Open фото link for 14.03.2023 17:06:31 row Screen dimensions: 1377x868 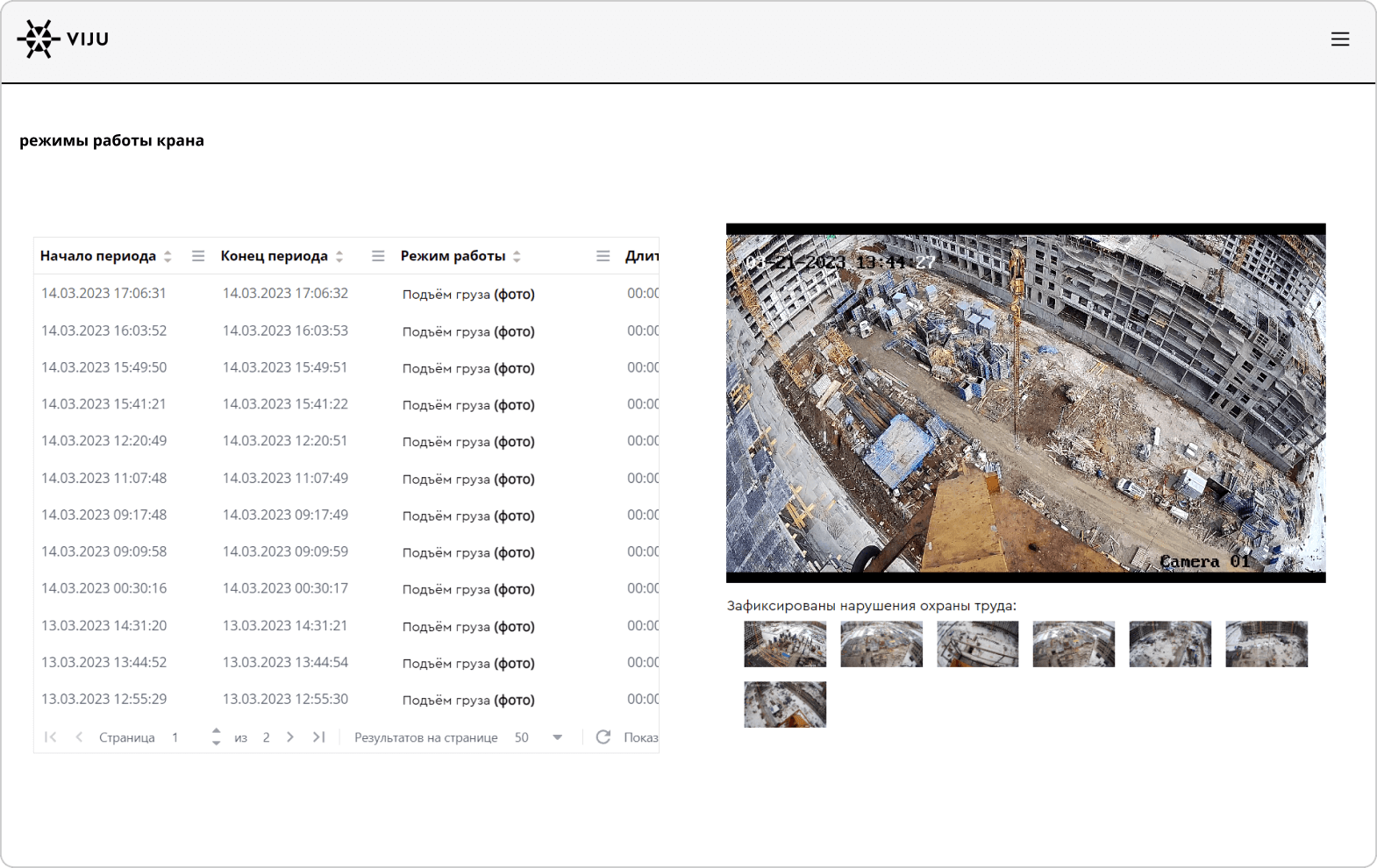(514, 295)
